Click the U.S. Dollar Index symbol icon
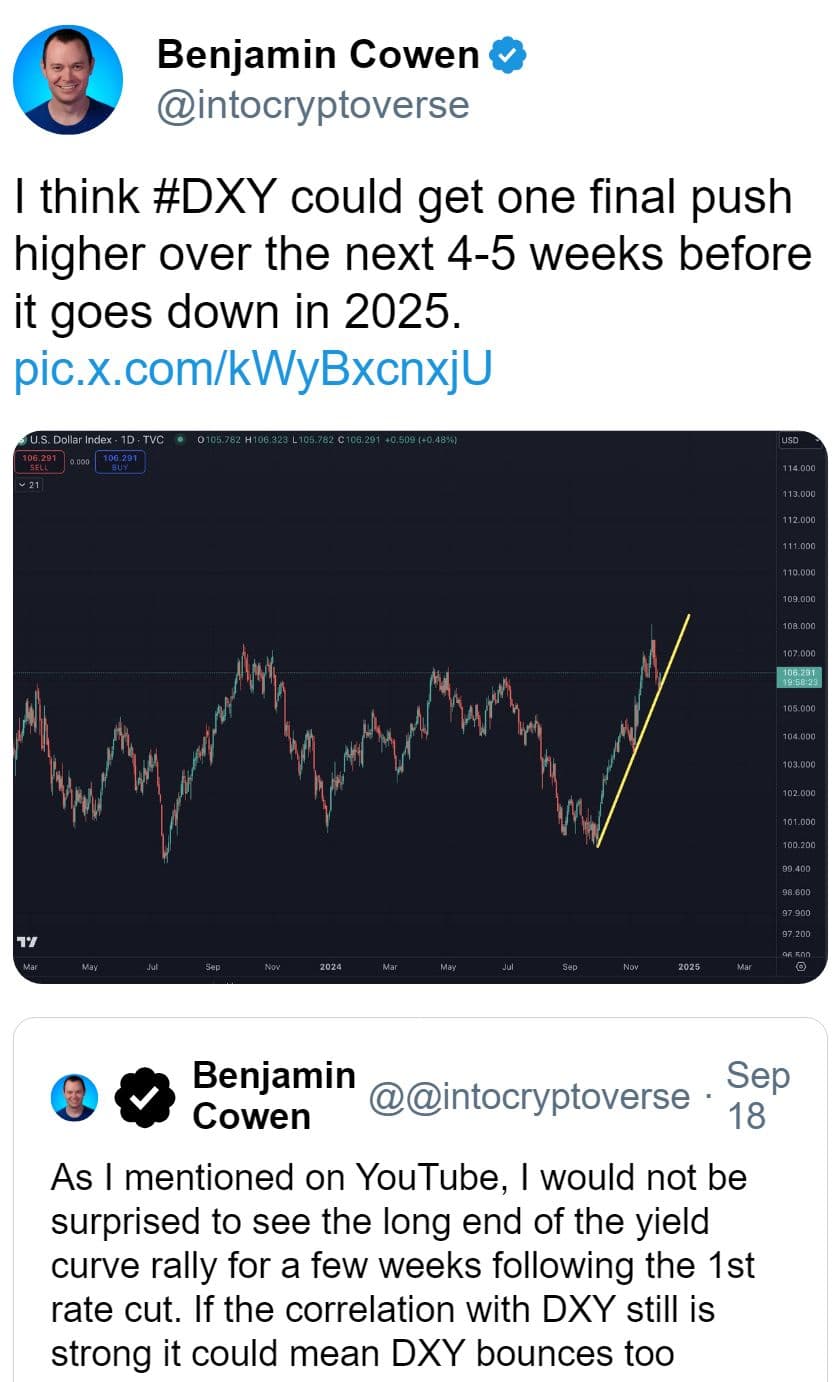The height and width of the screenshot is (1382, 839). point(22,439)
